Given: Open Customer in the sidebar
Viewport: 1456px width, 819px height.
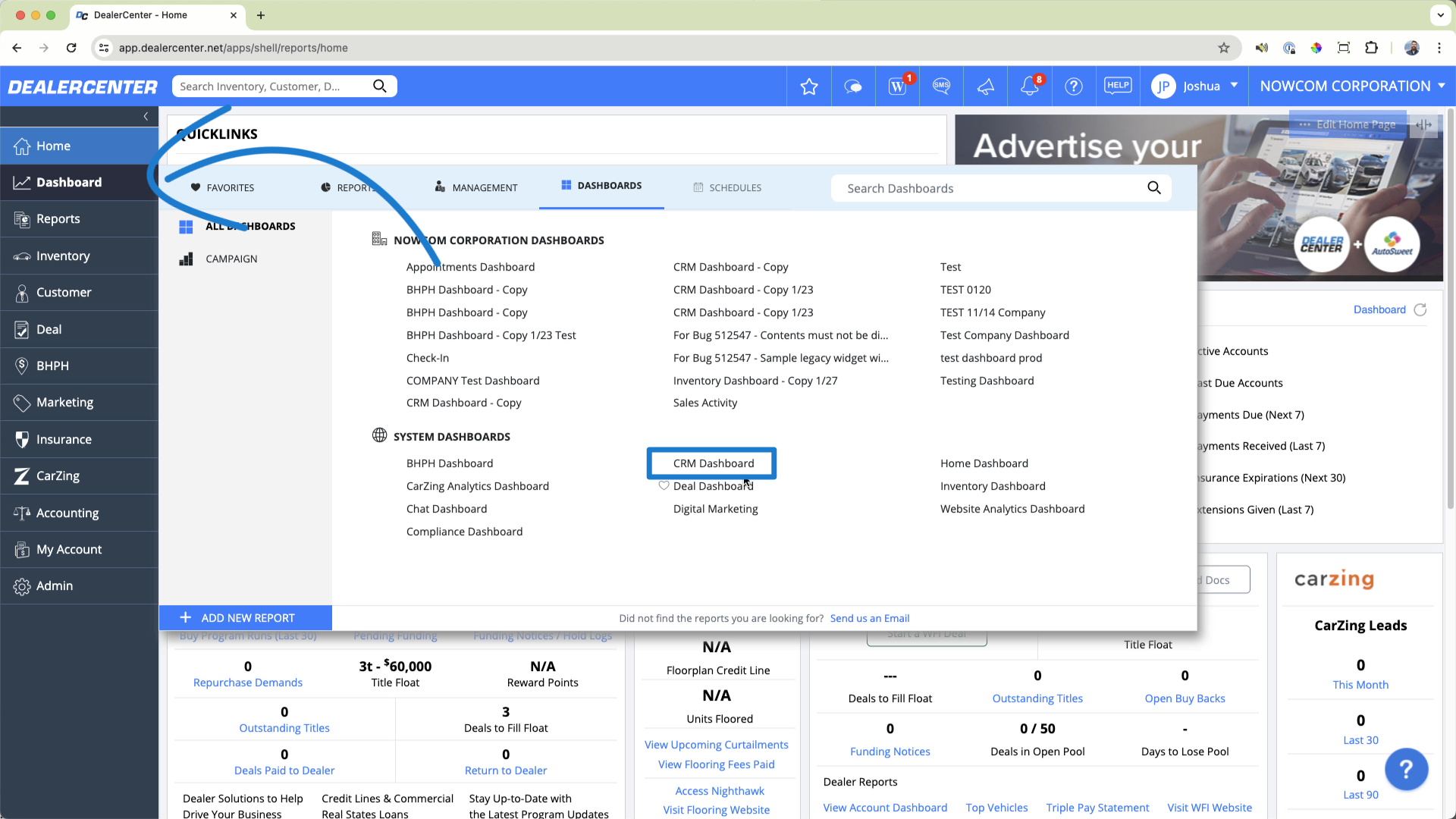Looking at the screenshot, I should pos(80,293).
